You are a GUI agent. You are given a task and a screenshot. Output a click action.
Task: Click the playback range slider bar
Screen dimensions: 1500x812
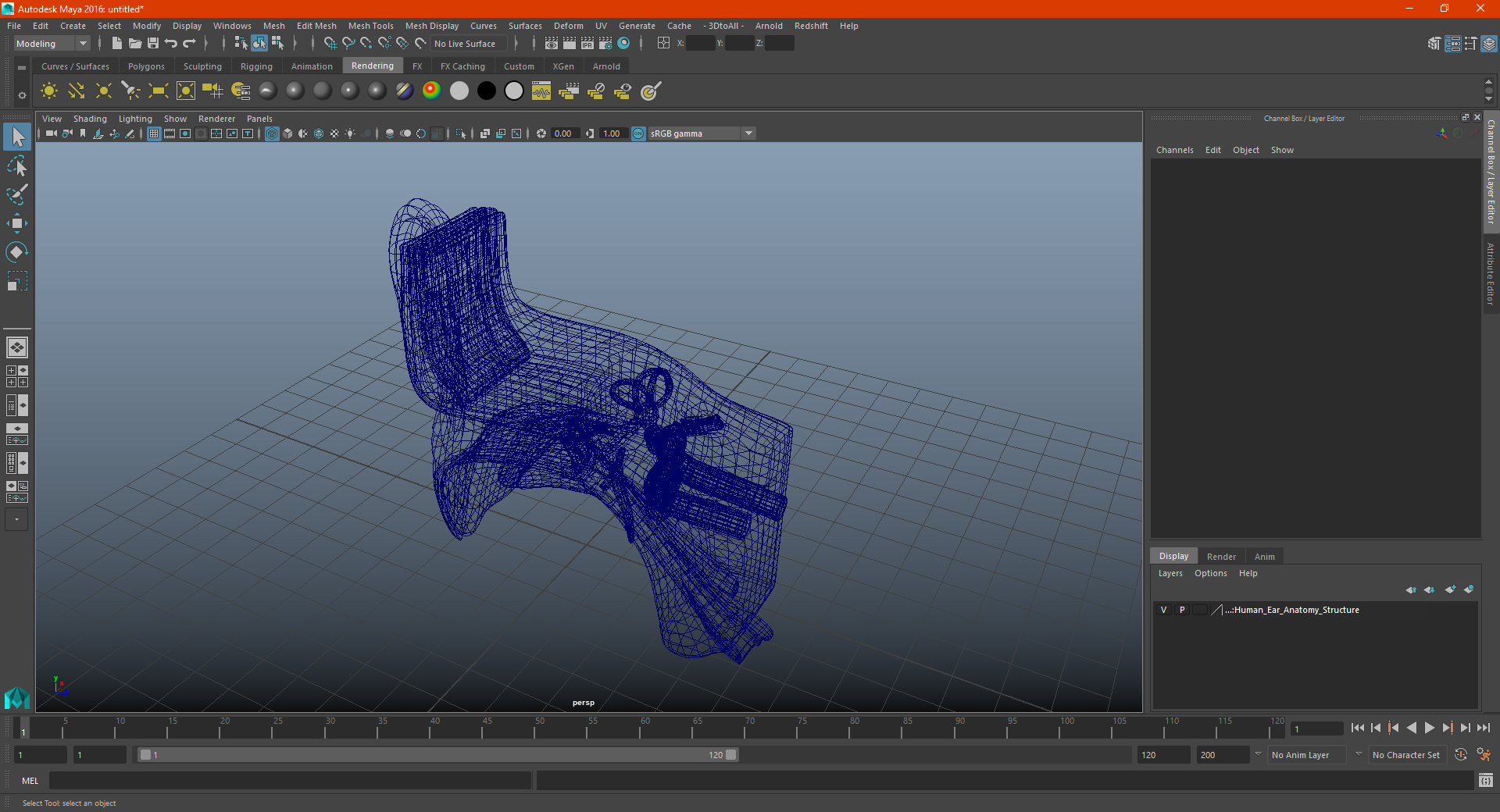437,755
